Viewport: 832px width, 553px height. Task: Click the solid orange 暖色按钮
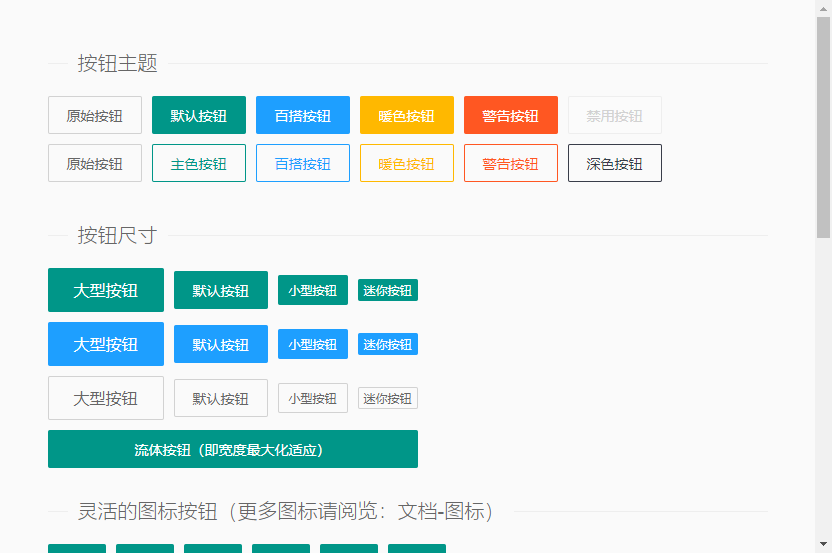pyautogui.click(x=407, y=115)
